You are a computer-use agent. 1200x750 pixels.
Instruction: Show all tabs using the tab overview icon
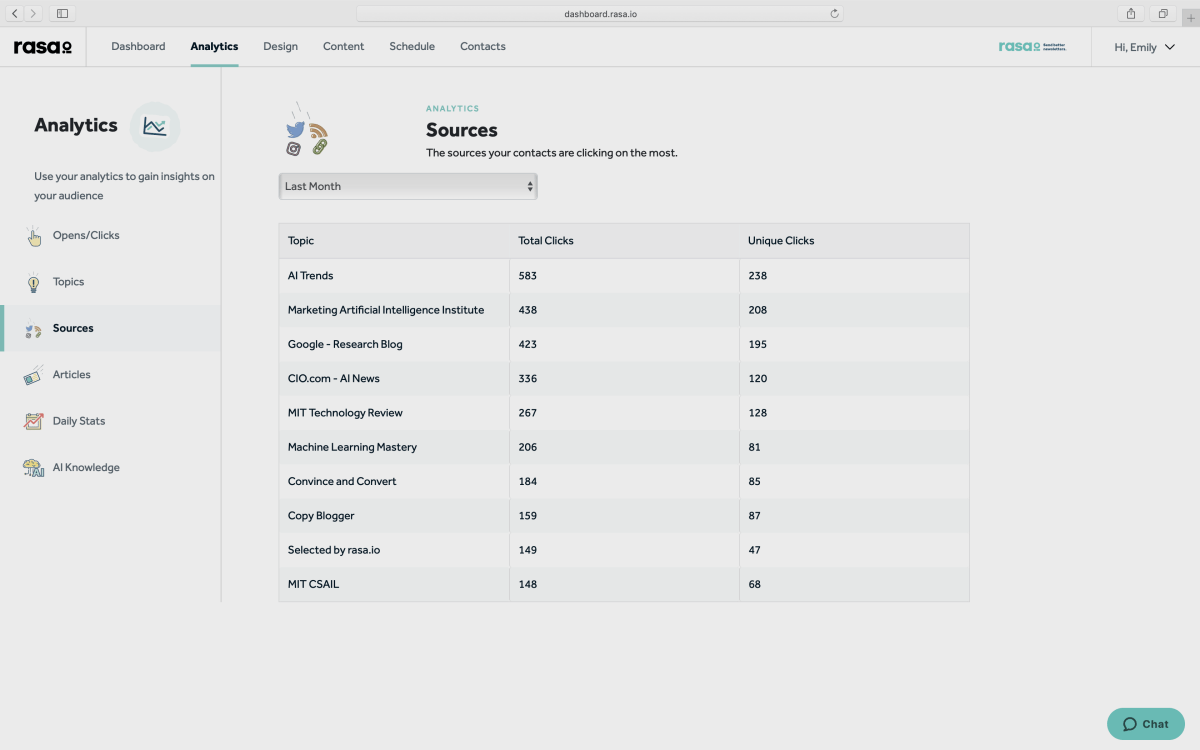click(1163, 13)
